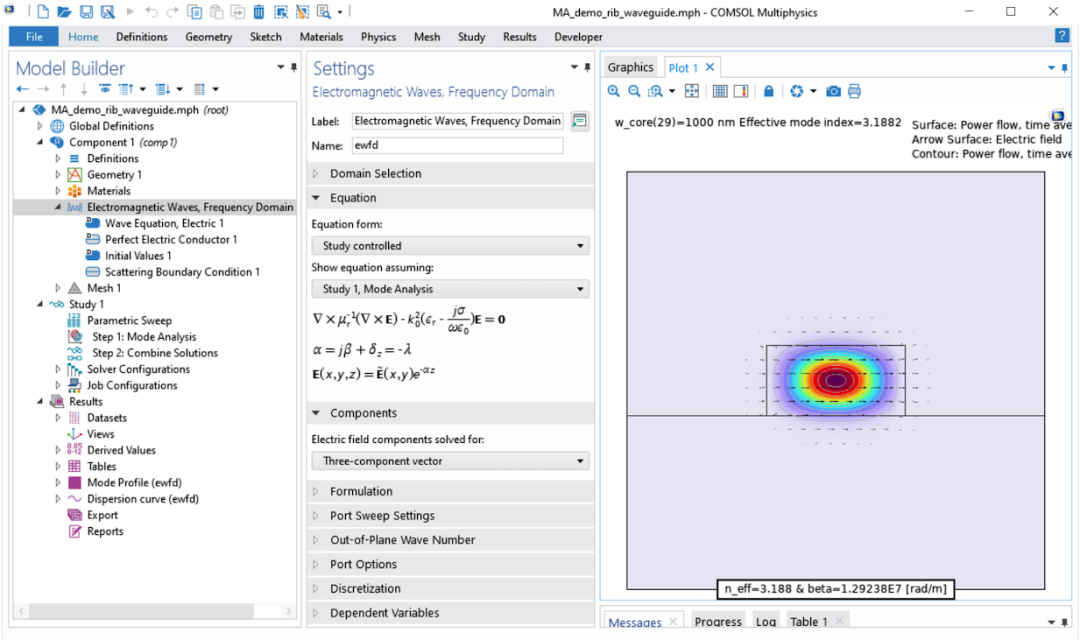Zoom in on the plot
1080x640 pixels.
pyautogui.click(x=614, y=91)
